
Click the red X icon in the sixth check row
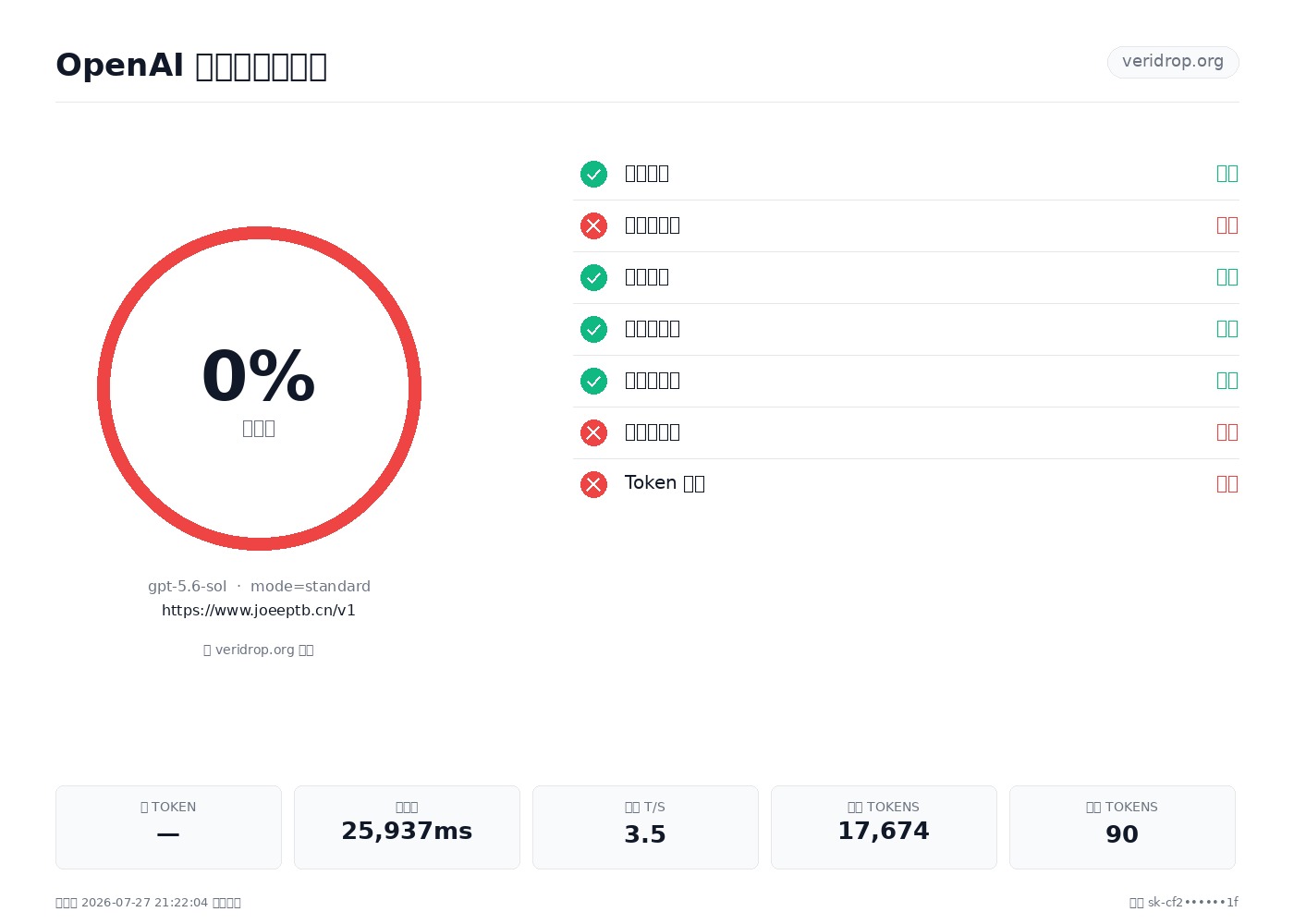(x=593, y=432)
